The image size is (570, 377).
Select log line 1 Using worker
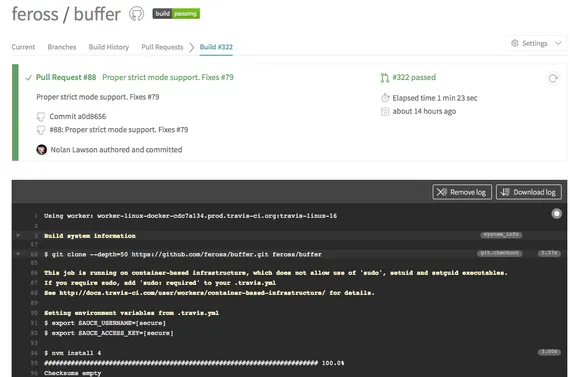[190, 216]
